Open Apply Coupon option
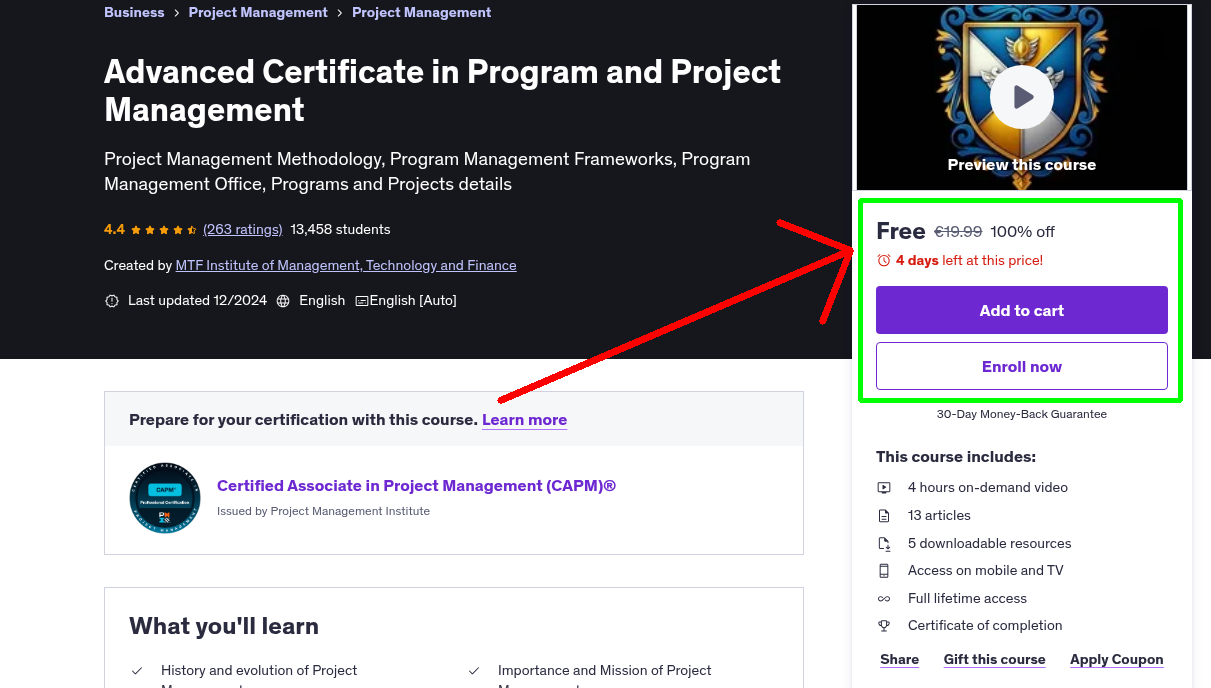Screen dimensions: 1211x688 click(1116, 660)
